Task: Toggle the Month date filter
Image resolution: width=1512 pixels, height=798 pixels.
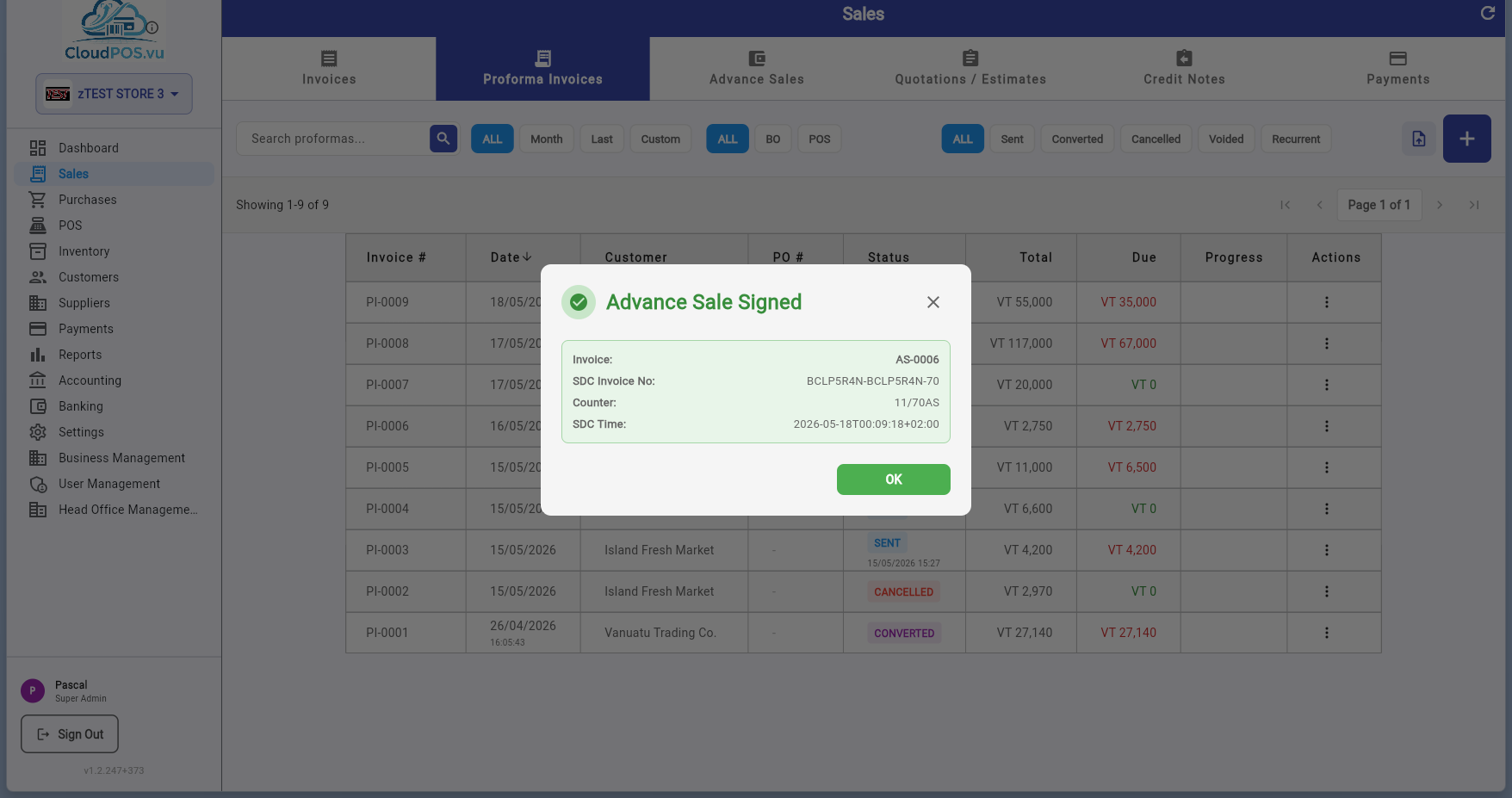Action: pyautogui.click(x=546, y=139)
